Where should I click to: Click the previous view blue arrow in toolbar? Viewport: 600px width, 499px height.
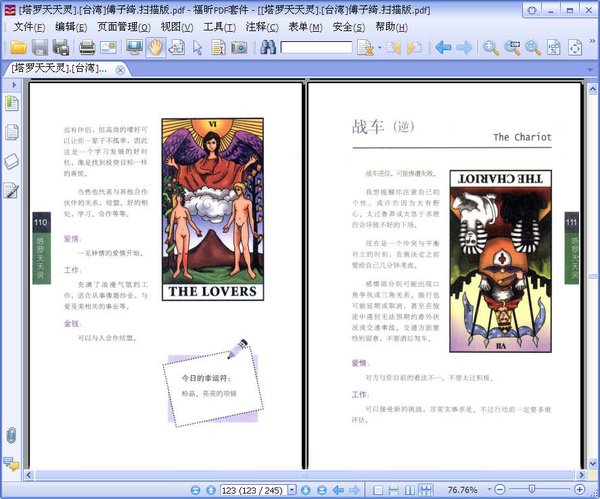click(443, 47)
